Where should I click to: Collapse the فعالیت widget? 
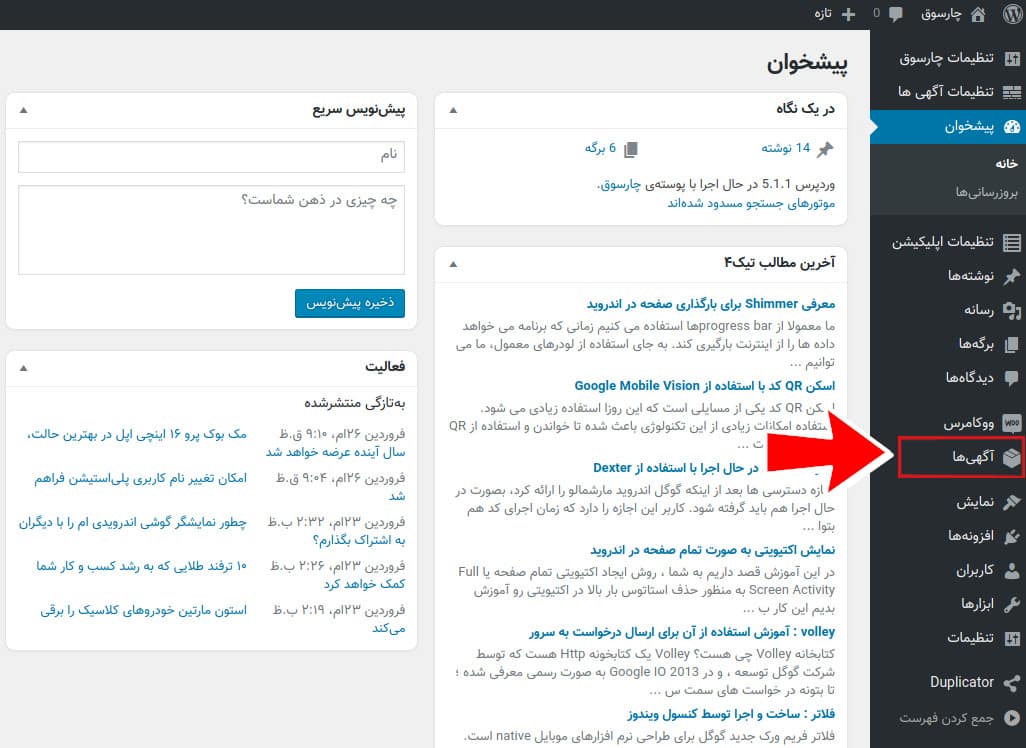[24, 368]
